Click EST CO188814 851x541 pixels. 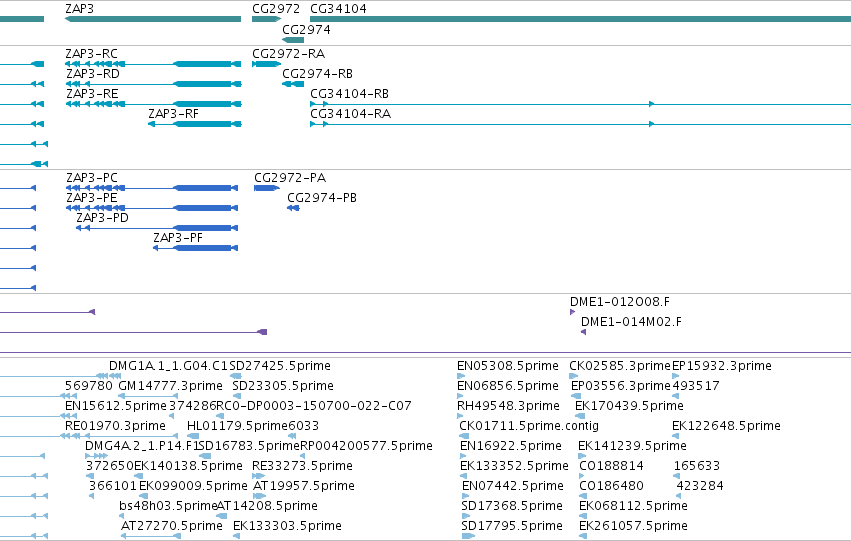(611, 466)
